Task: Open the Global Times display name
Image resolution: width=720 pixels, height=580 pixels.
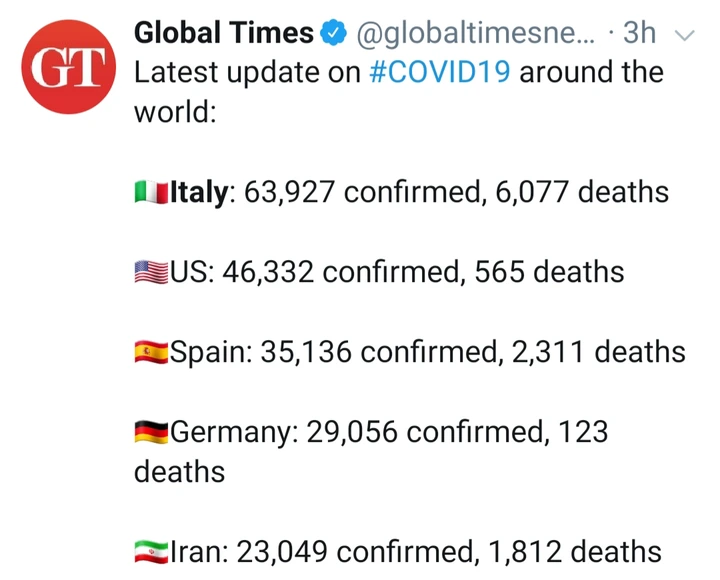Action: [224, 33]
